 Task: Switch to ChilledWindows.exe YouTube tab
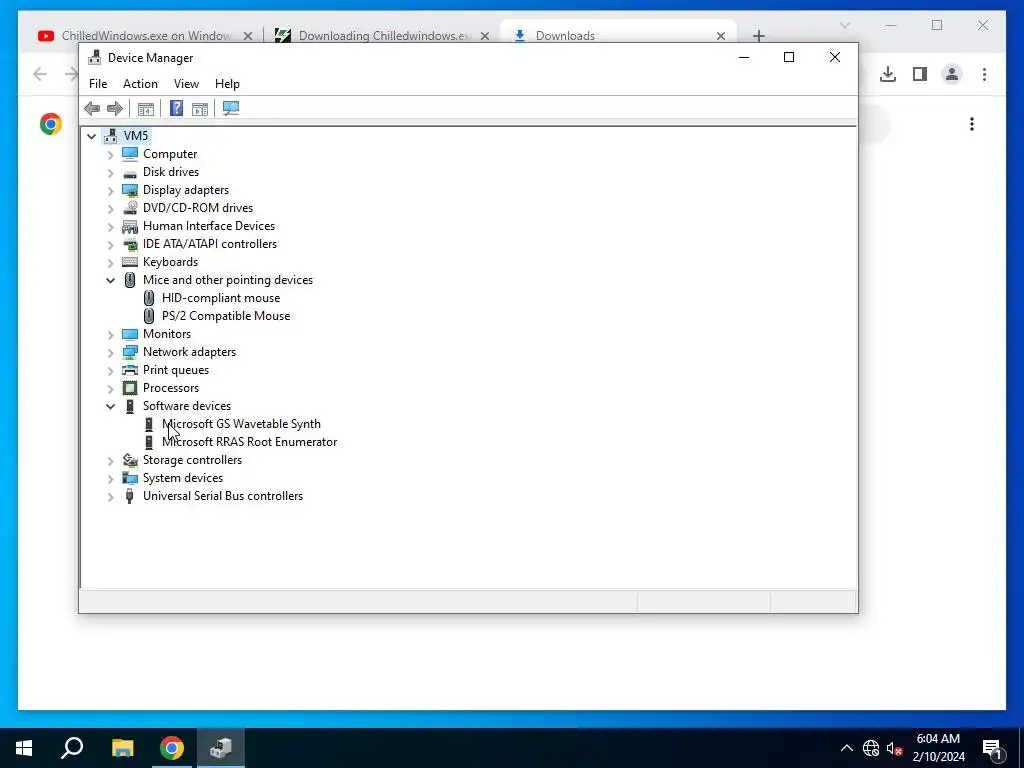pyautogui.click(x=145, y=35)
